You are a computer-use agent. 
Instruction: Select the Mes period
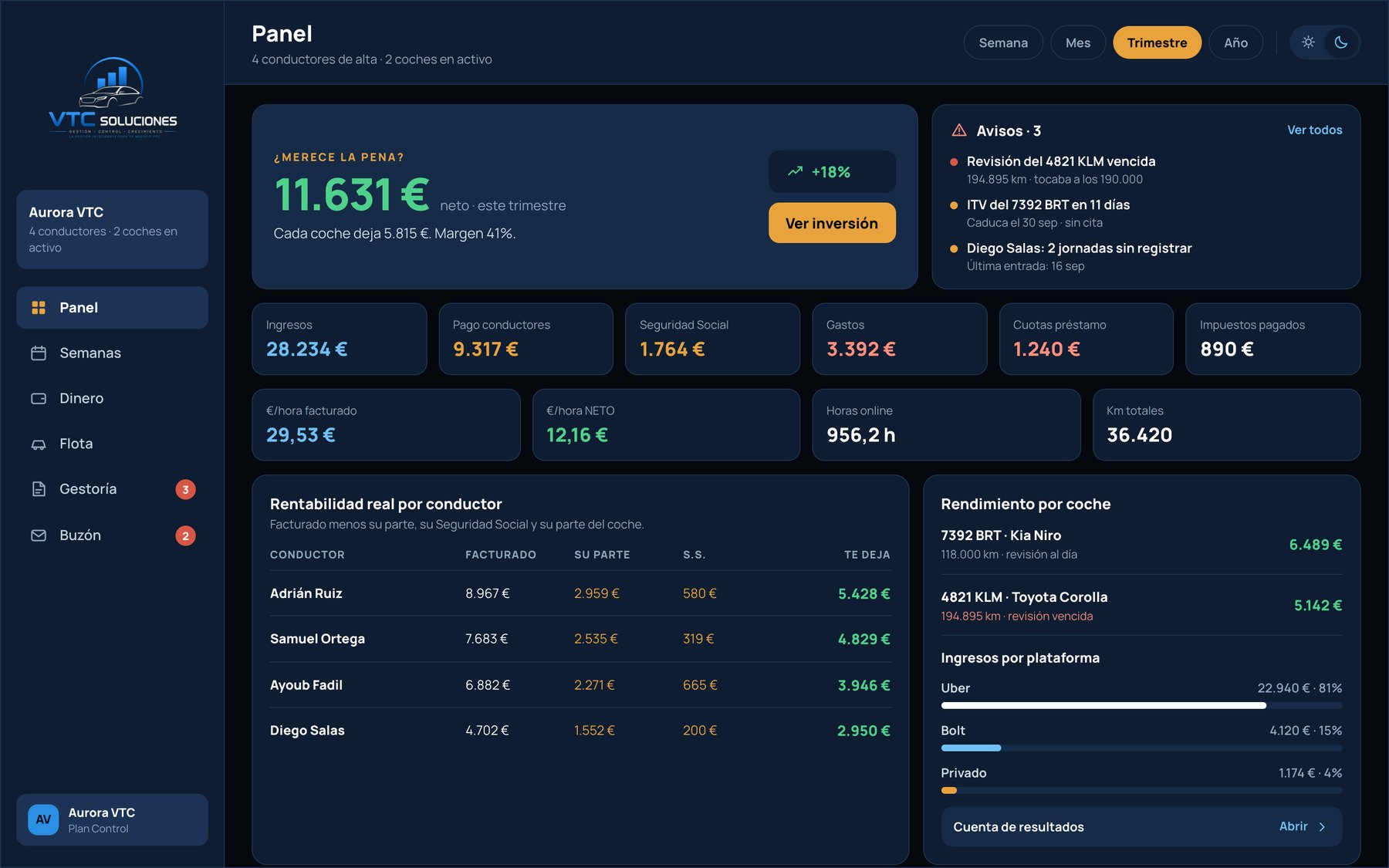pos(1078,42)
